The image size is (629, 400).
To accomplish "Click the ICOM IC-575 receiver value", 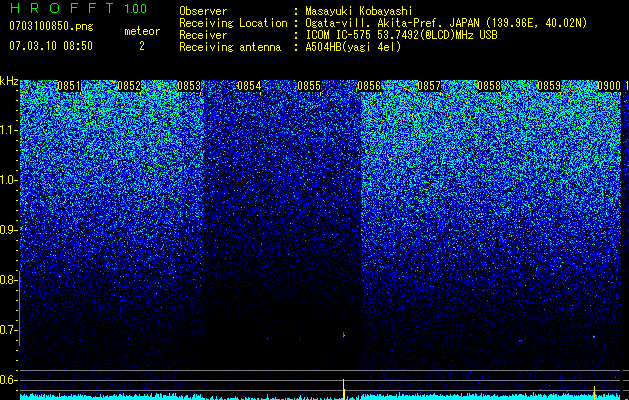I will [401, 35].
